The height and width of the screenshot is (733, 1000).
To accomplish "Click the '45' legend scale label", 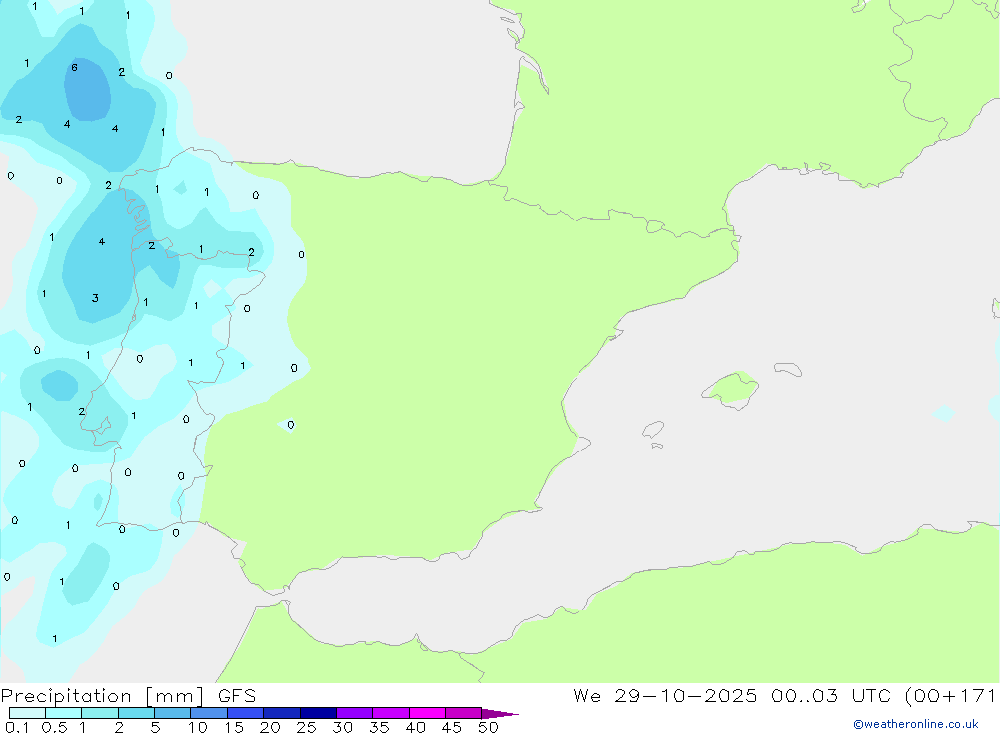I will pyautogui.click(x=452, y=727).
